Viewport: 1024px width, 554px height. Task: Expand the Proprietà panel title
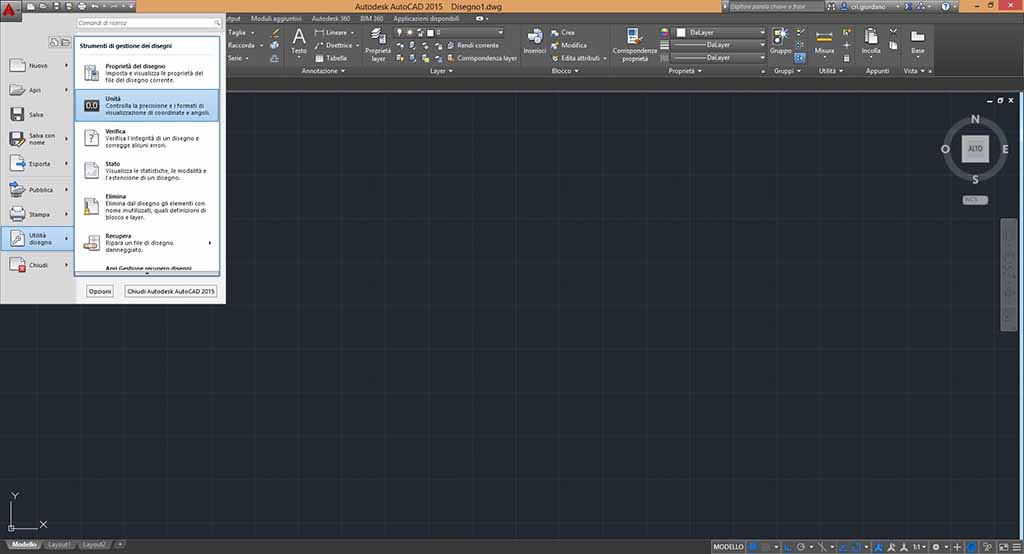click(x=685, y=71)
